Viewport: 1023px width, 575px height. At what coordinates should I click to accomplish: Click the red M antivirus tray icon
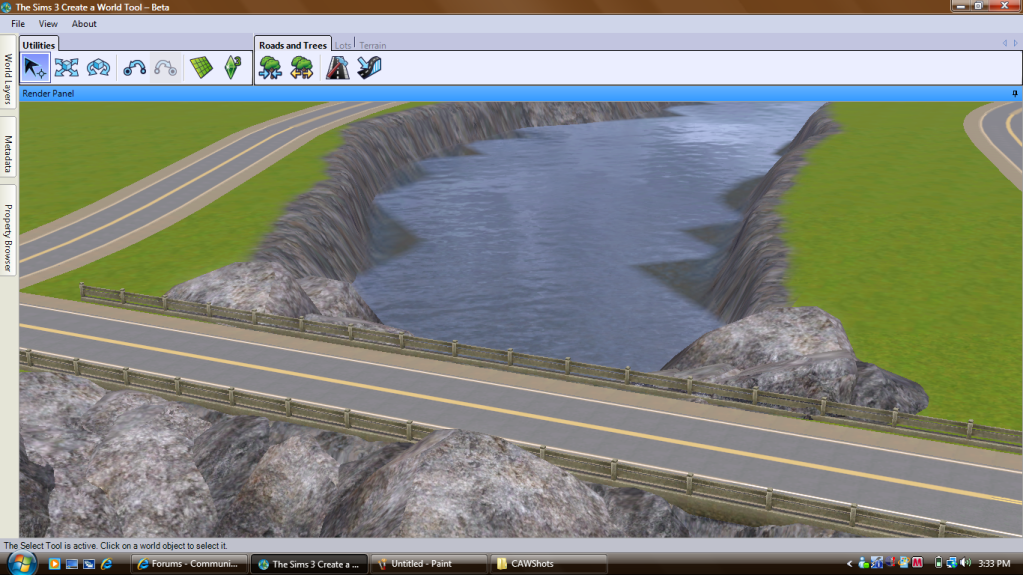click(917, 563)
